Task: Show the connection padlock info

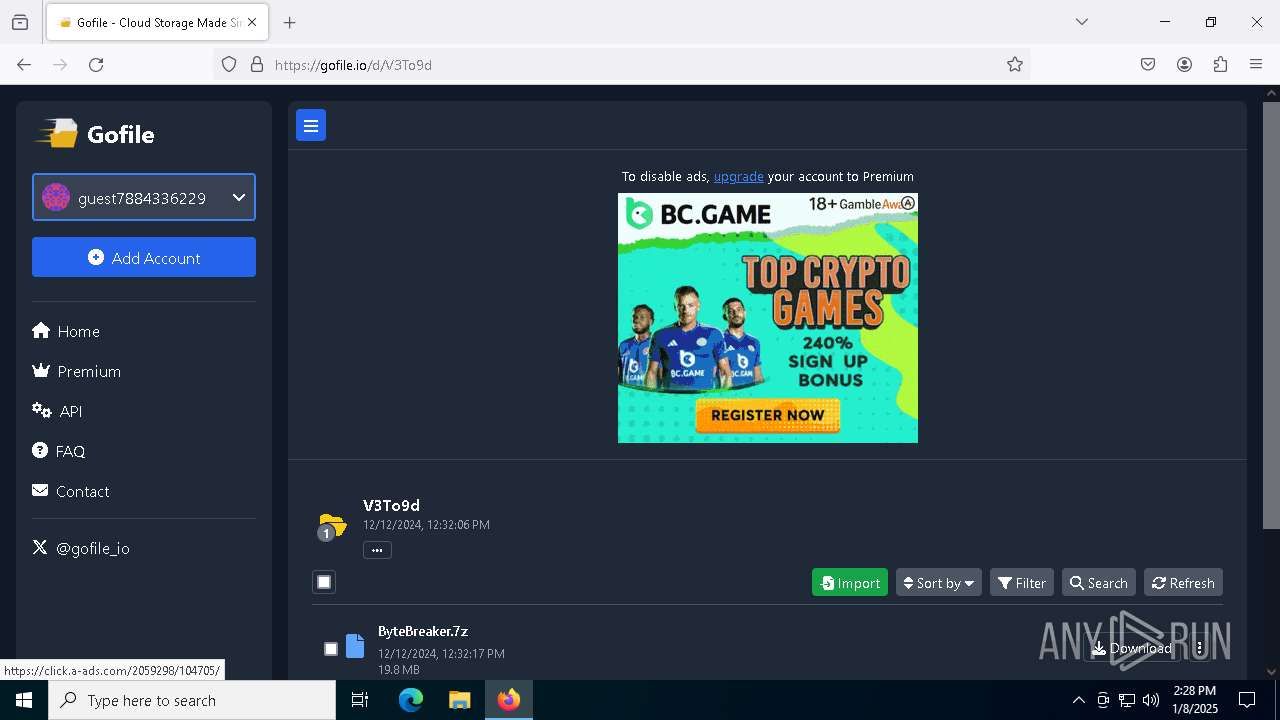Action: coord(257,65)
